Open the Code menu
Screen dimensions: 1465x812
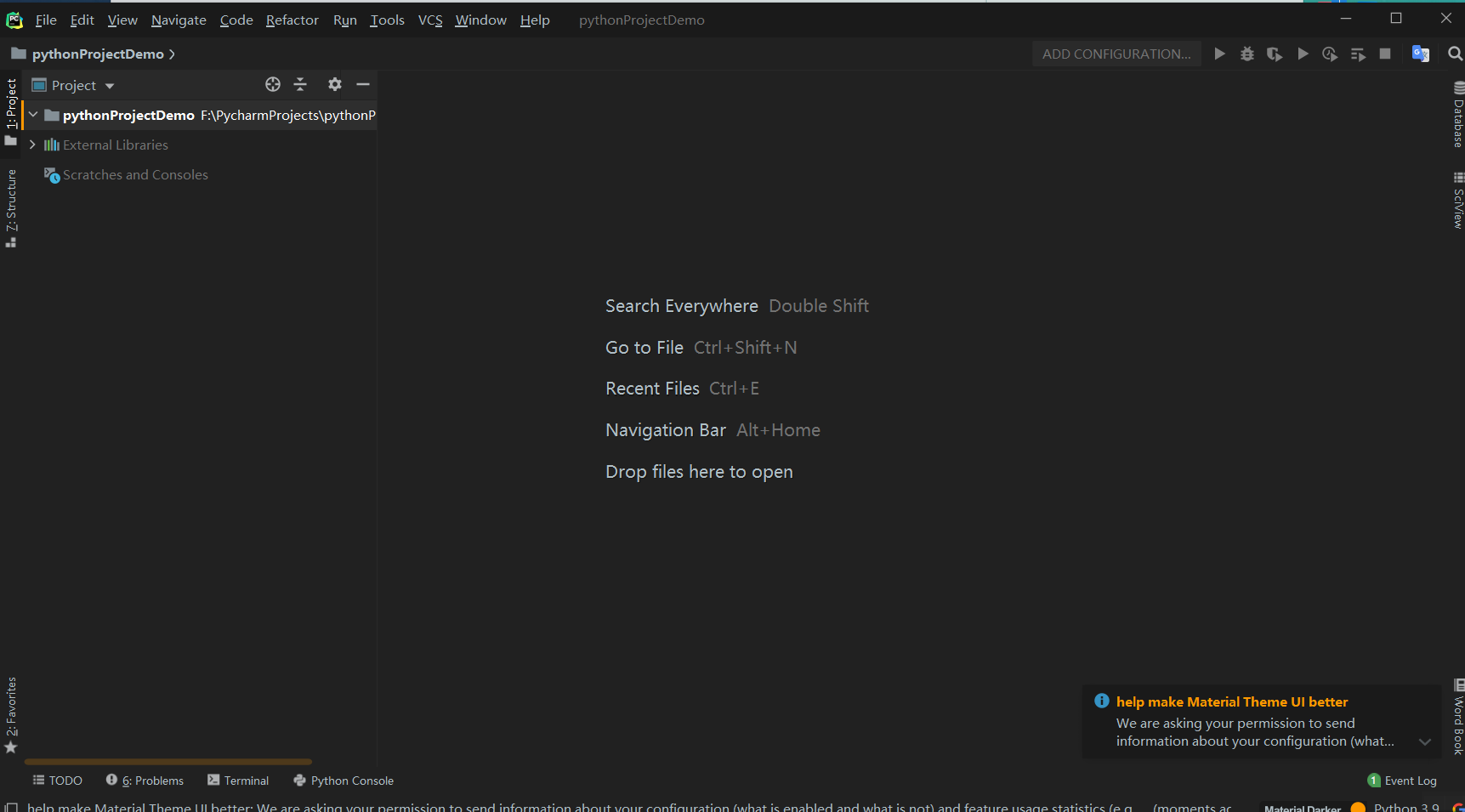click(x=236, y=20)
